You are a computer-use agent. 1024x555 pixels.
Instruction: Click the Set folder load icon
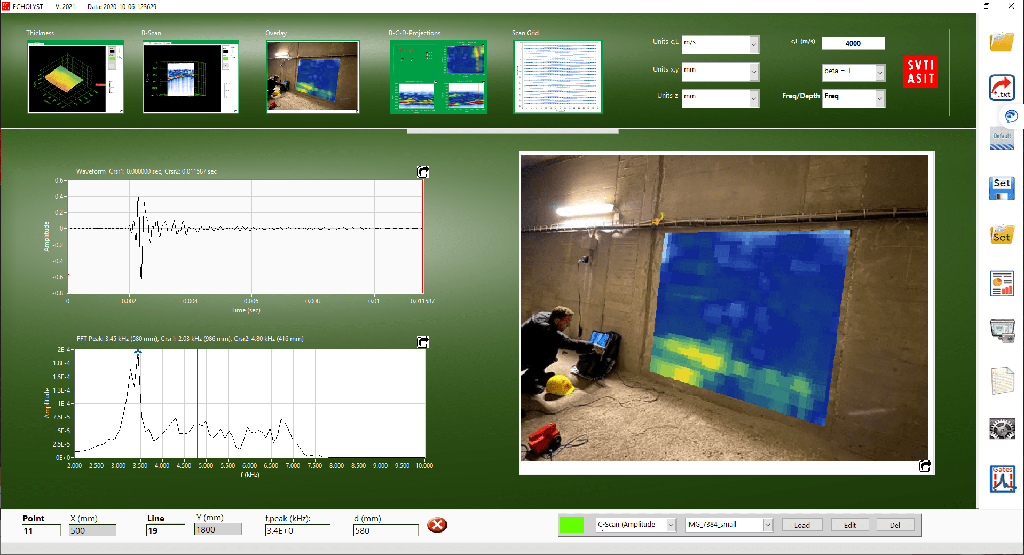(x=1002, y=235)
